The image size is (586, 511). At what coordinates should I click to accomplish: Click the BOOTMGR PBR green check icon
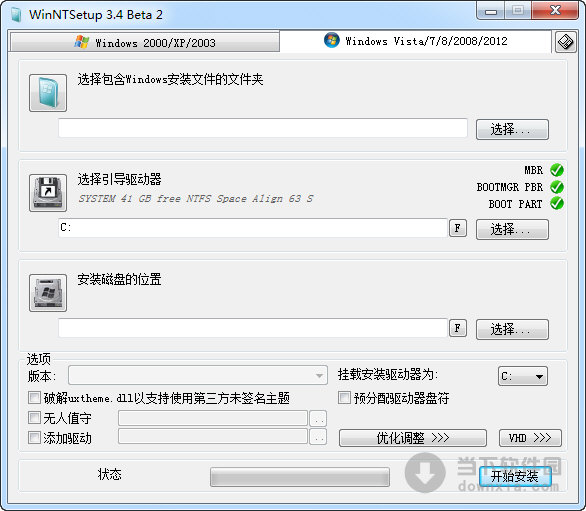click(x=557, y=187)
